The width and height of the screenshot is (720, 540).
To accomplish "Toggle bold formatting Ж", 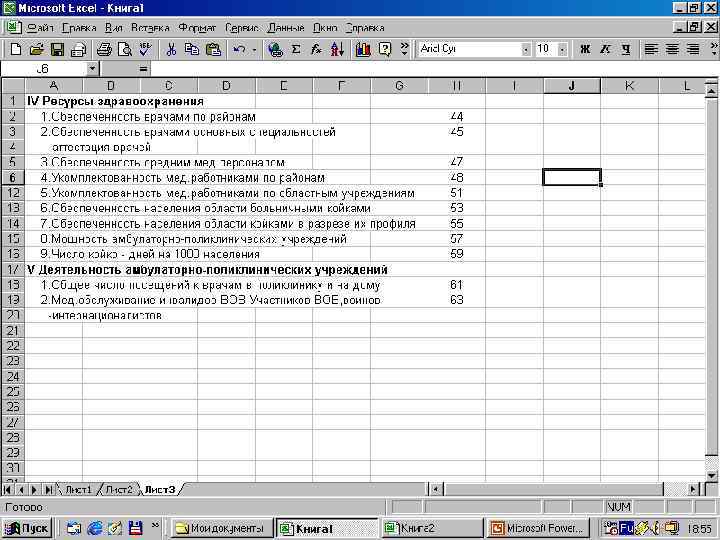I will click(x=585, y=49).
